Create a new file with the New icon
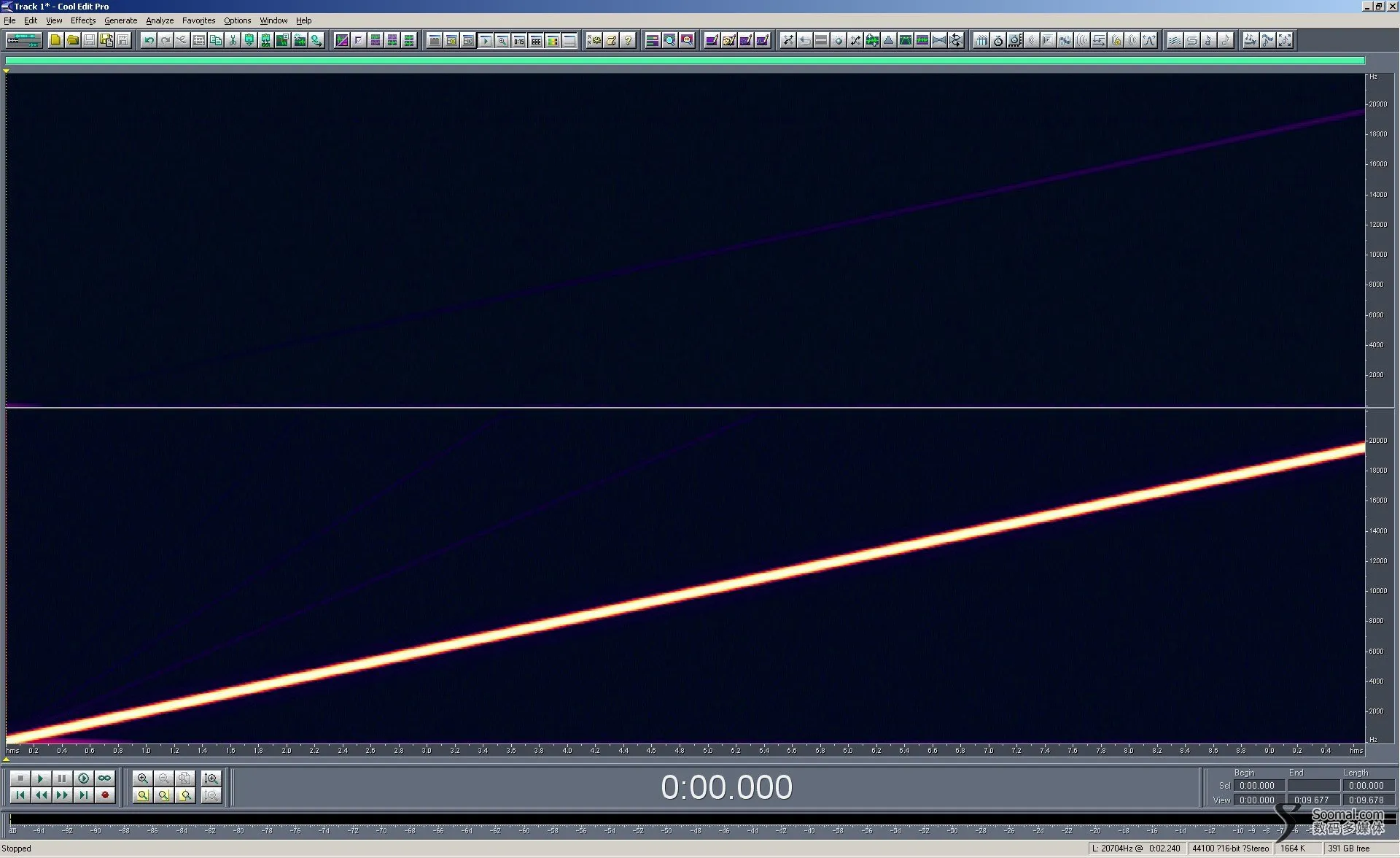The width and height of the screenshot is (1400, 858). (55, 40)
